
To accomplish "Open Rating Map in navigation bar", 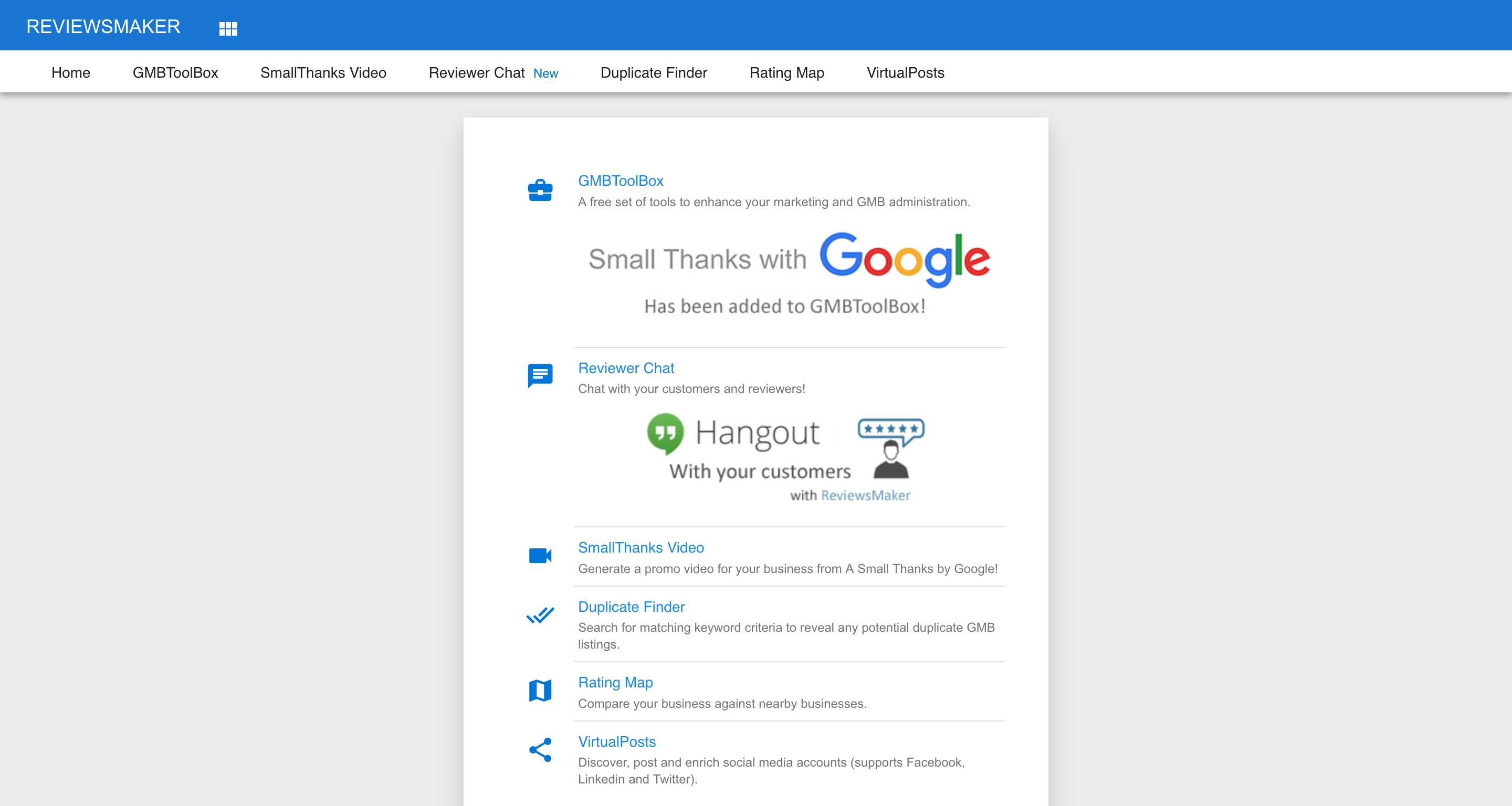I will point(787,73).
